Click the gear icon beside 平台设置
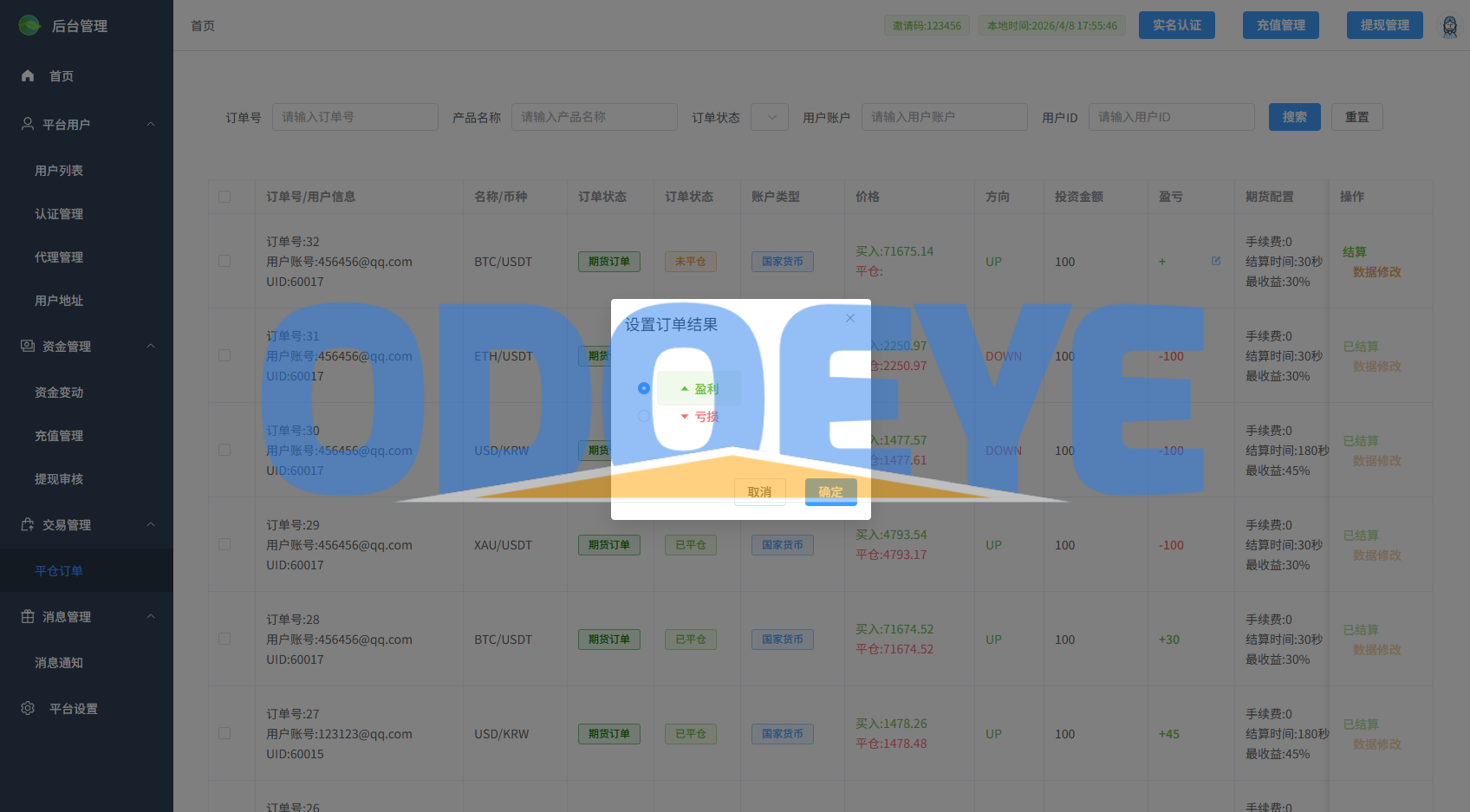 [28, 708]
